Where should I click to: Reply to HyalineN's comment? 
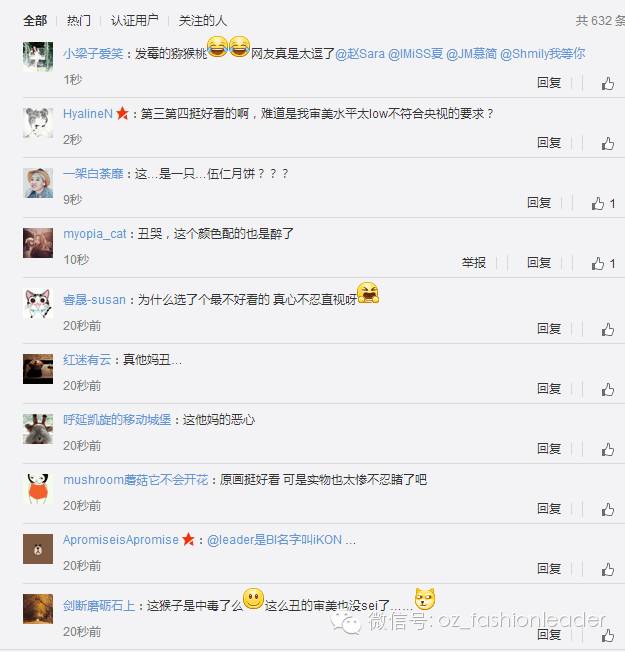[x=549, y=143]
